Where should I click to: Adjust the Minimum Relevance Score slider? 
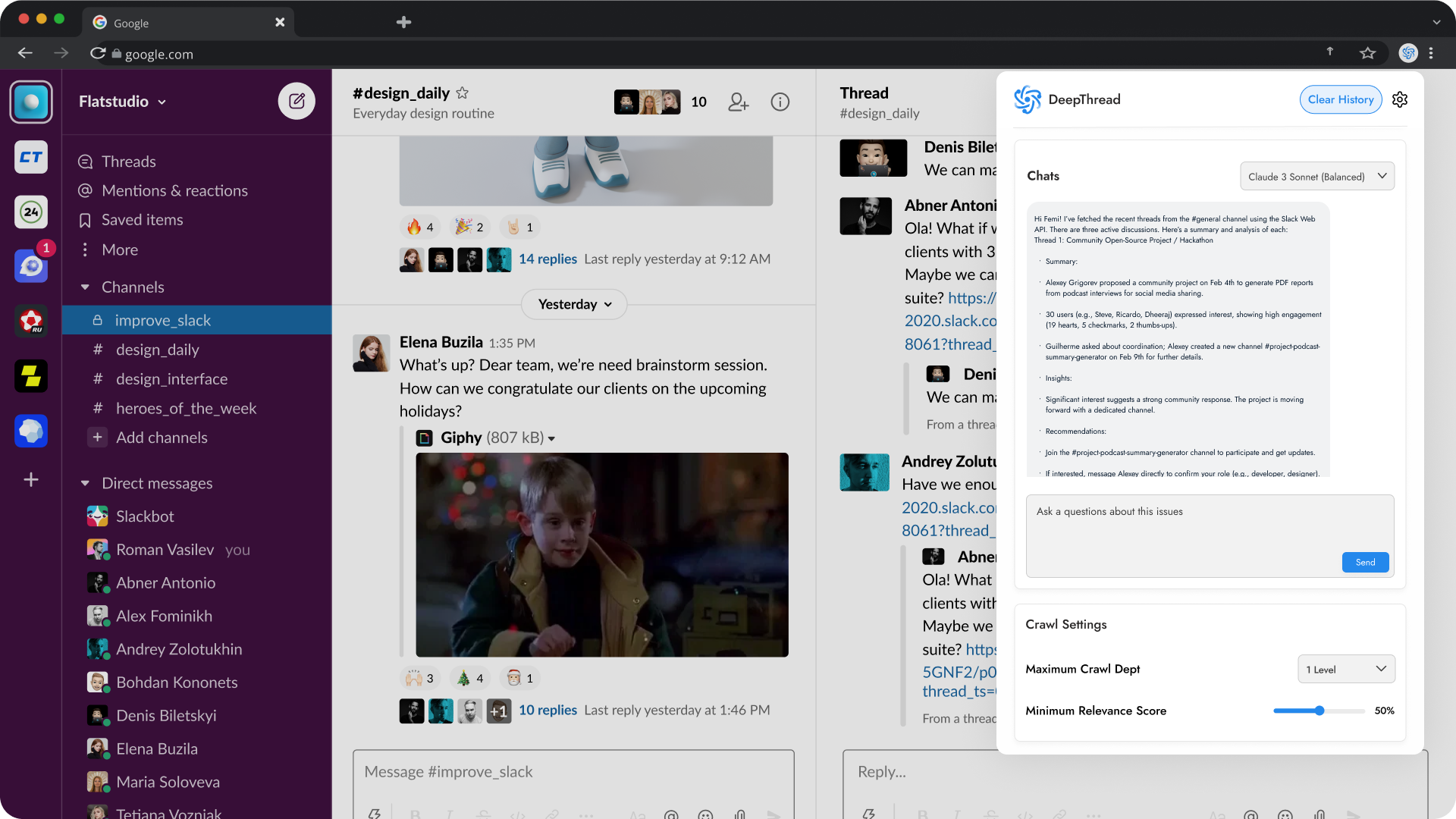pos(1319,711)
